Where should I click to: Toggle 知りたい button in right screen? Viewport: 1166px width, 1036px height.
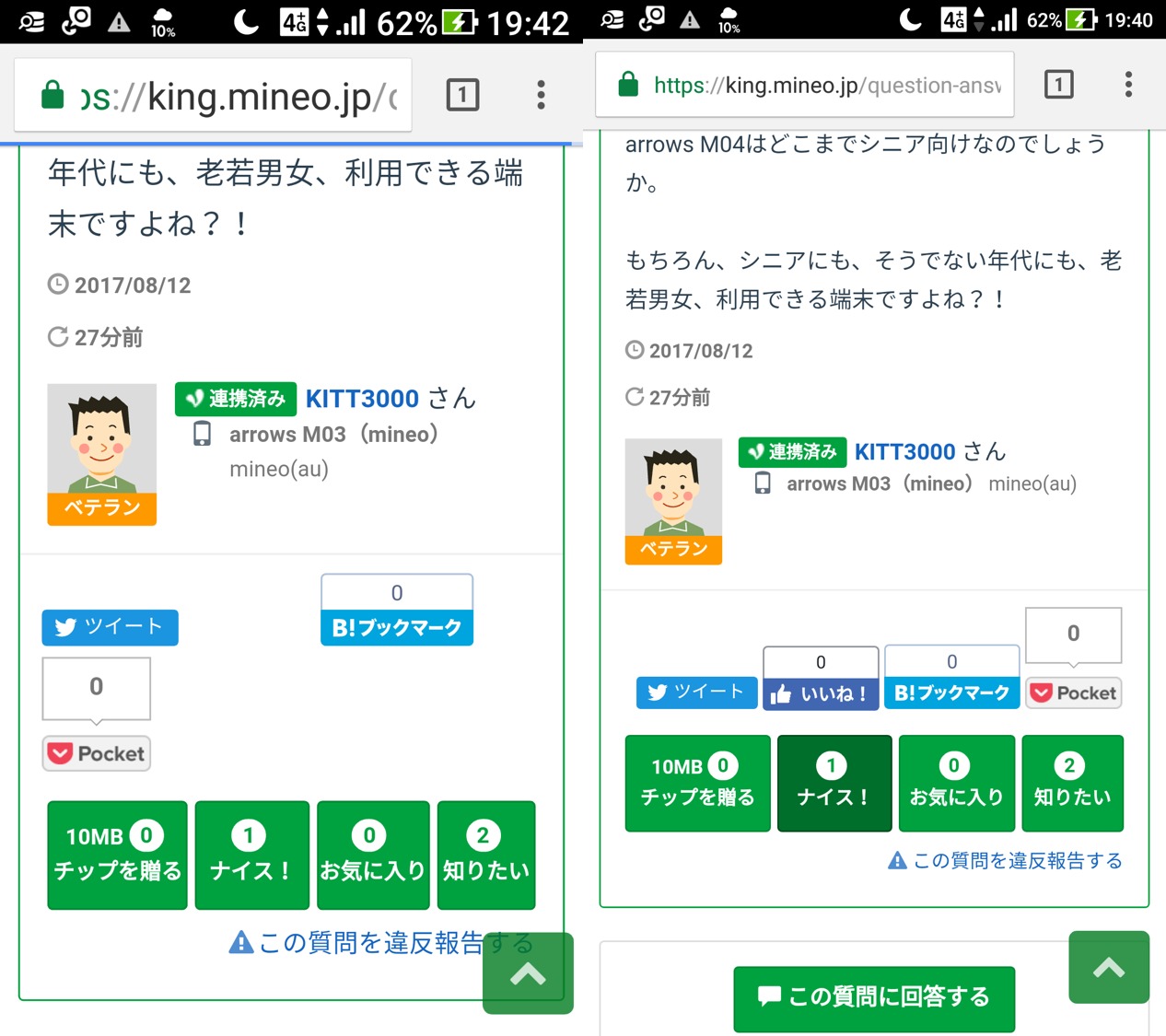[1072, 783]
